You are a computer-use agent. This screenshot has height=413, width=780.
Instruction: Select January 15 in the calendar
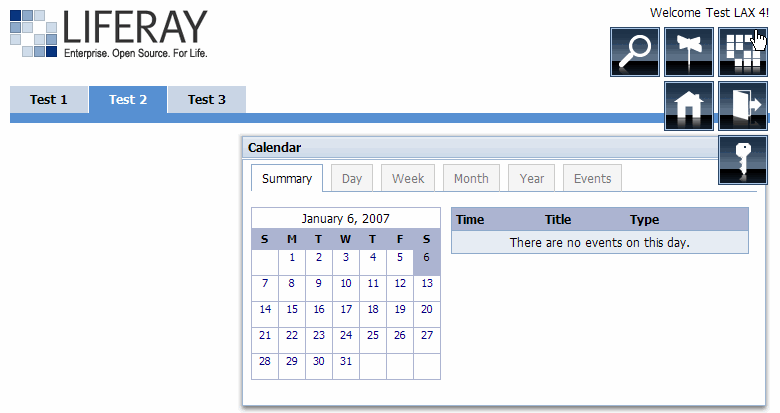[292, 310]
